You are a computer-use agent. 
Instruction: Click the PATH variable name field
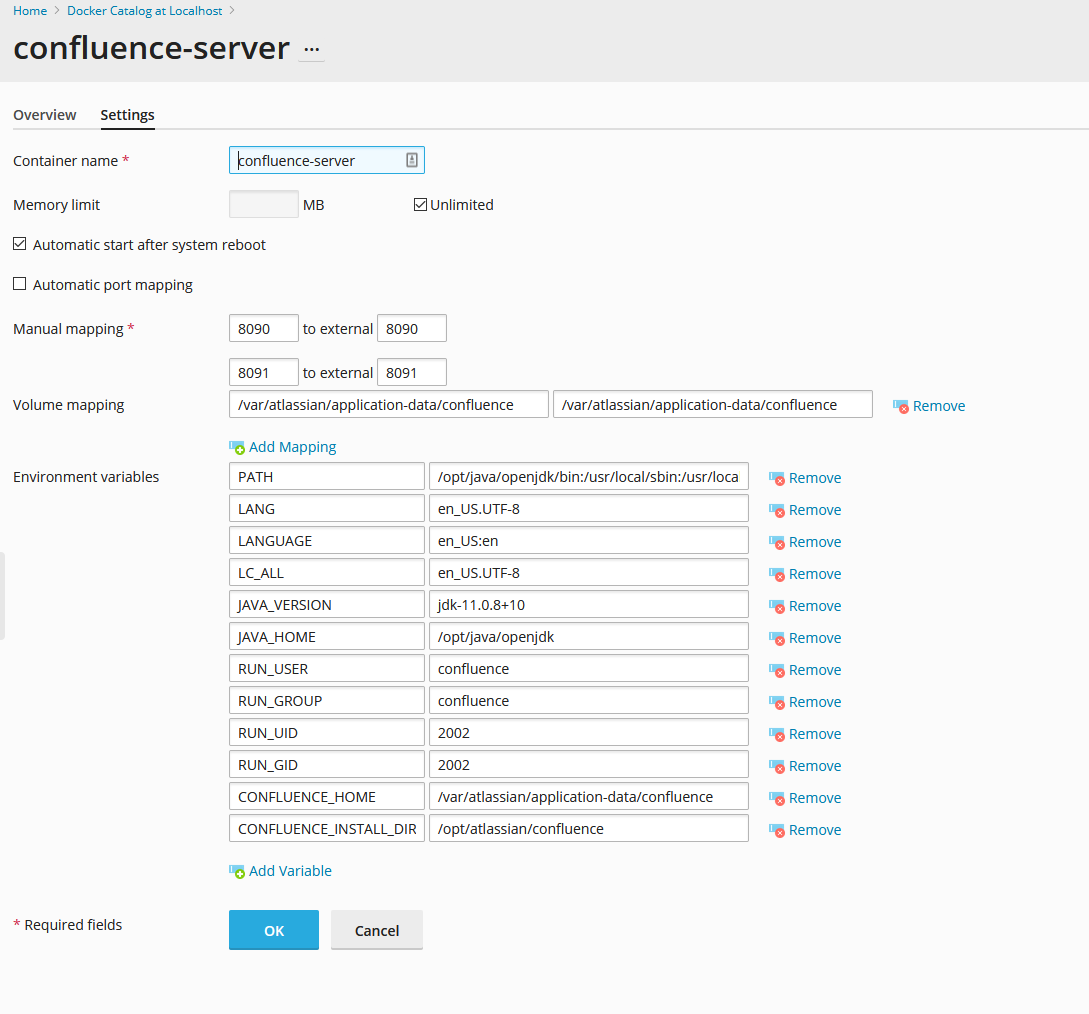pyautogui.click(x=326, y=476)
